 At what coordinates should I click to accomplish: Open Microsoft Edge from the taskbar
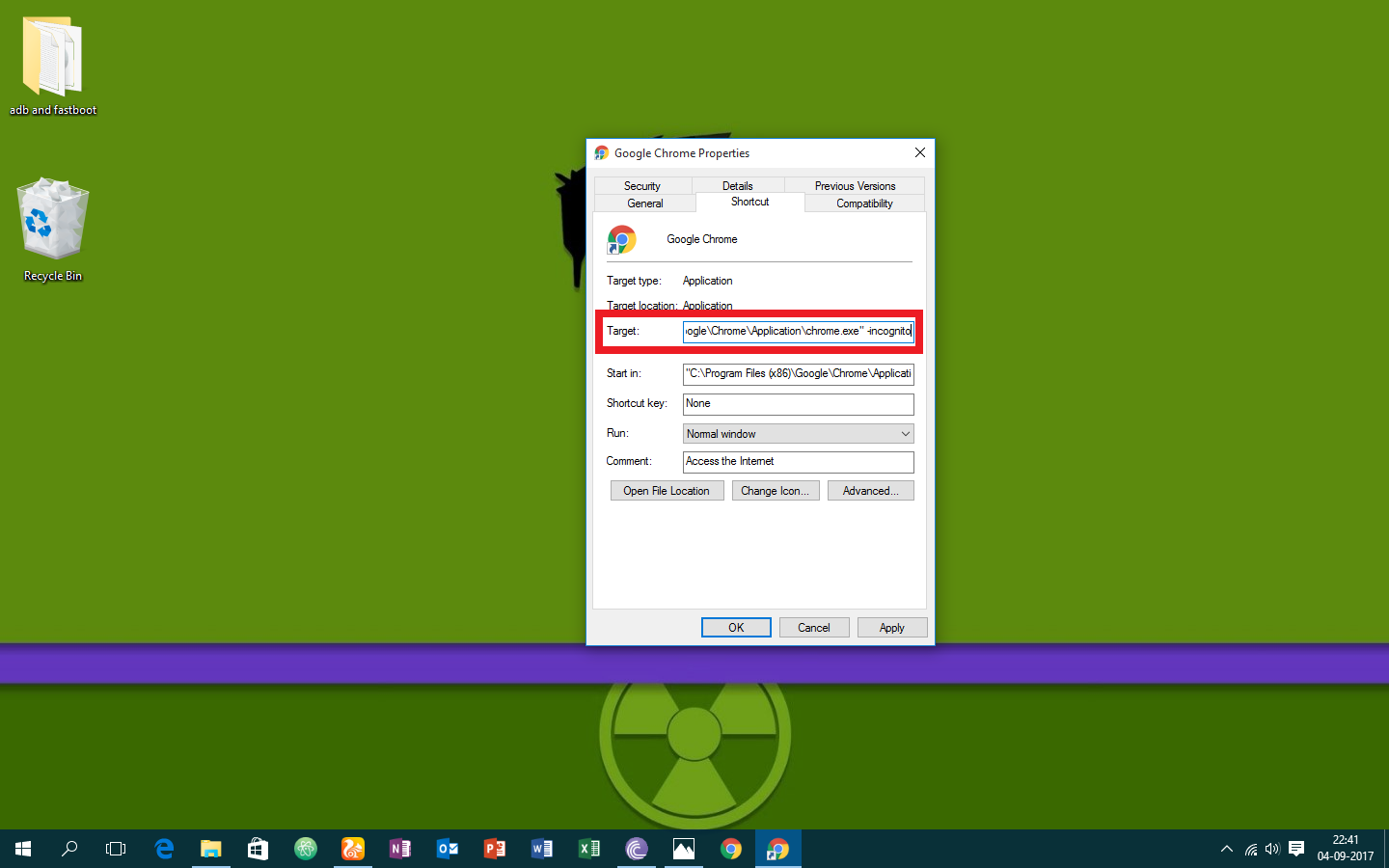[x=164, y=849]
